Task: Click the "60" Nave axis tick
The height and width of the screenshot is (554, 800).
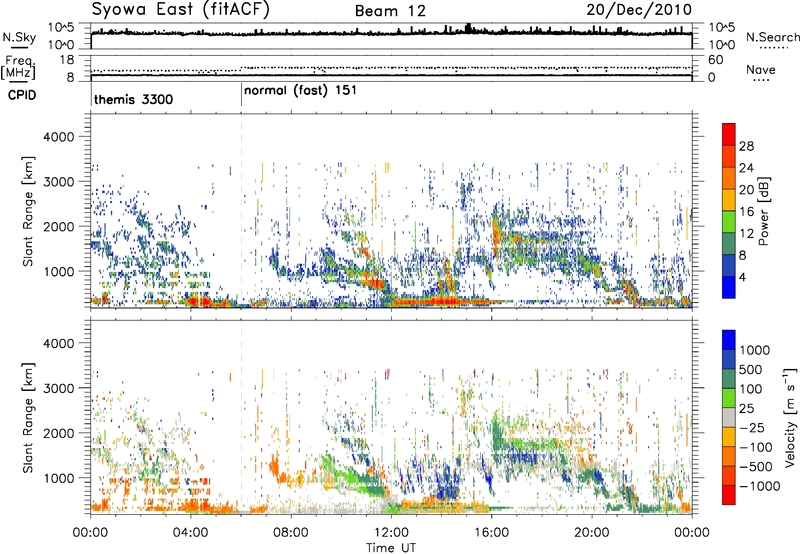Action: [715, 60]
